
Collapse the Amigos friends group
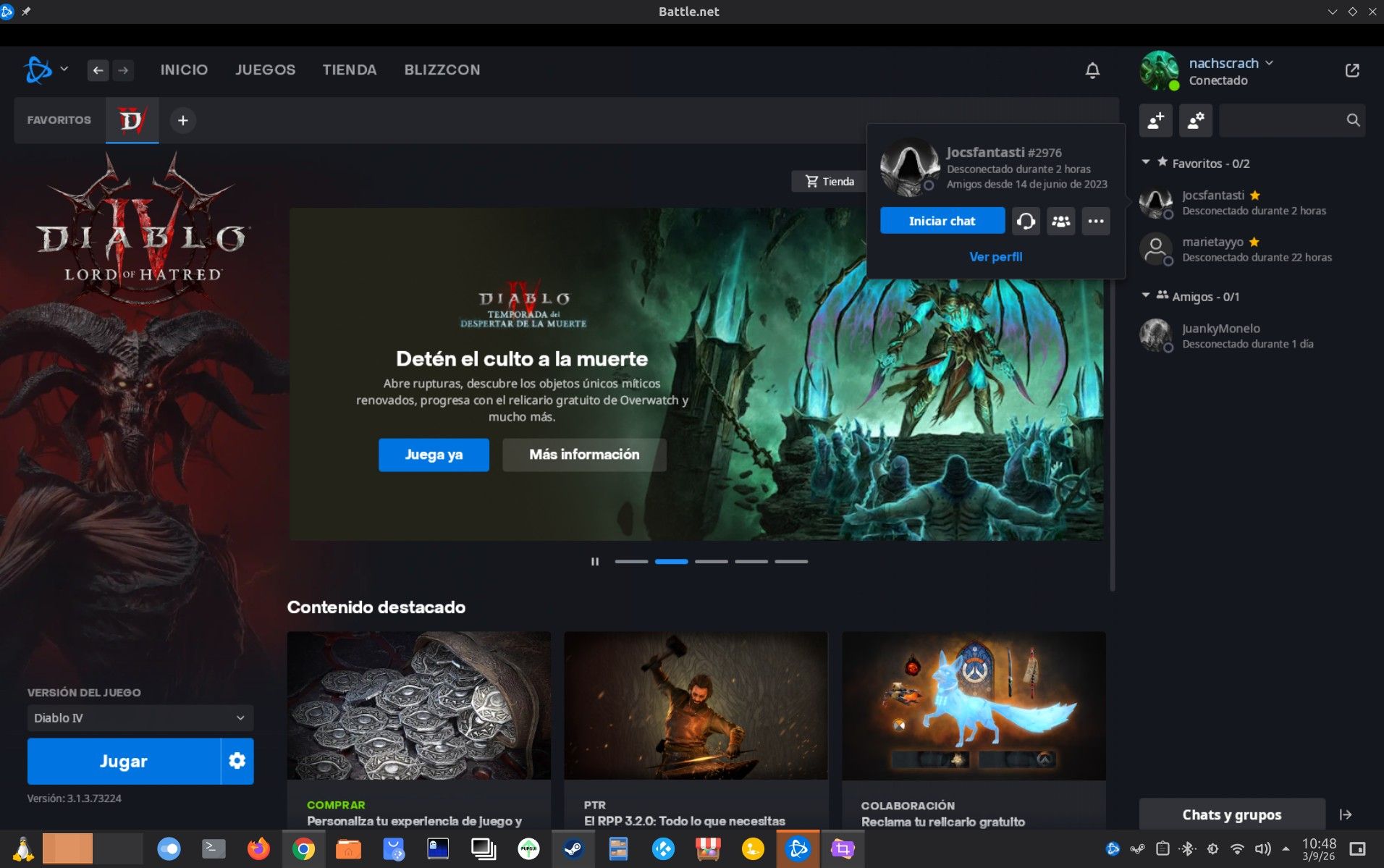[1146, 295]
